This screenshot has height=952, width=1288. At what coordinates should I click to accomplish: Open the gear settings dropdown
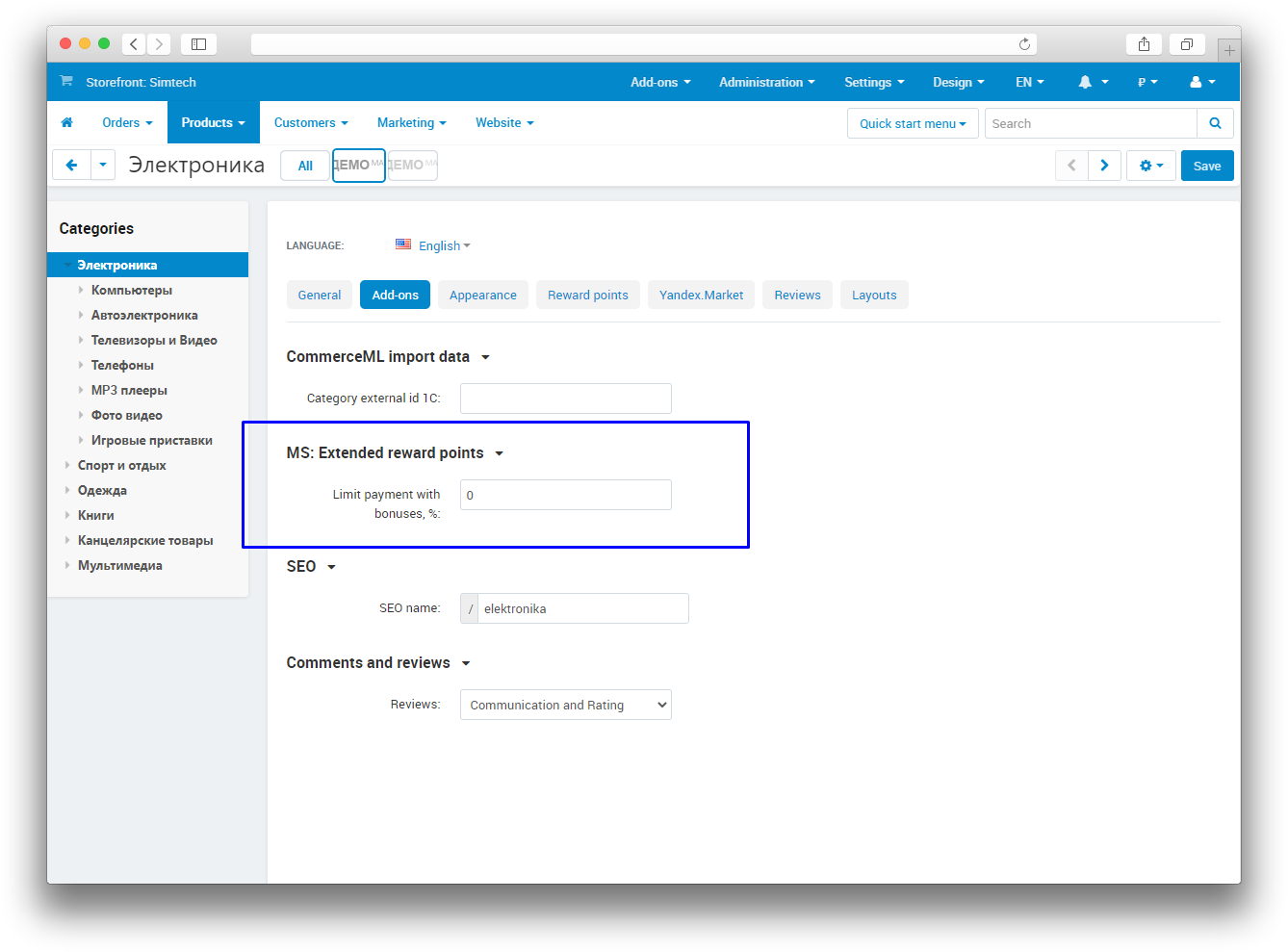click(1150, 166)
